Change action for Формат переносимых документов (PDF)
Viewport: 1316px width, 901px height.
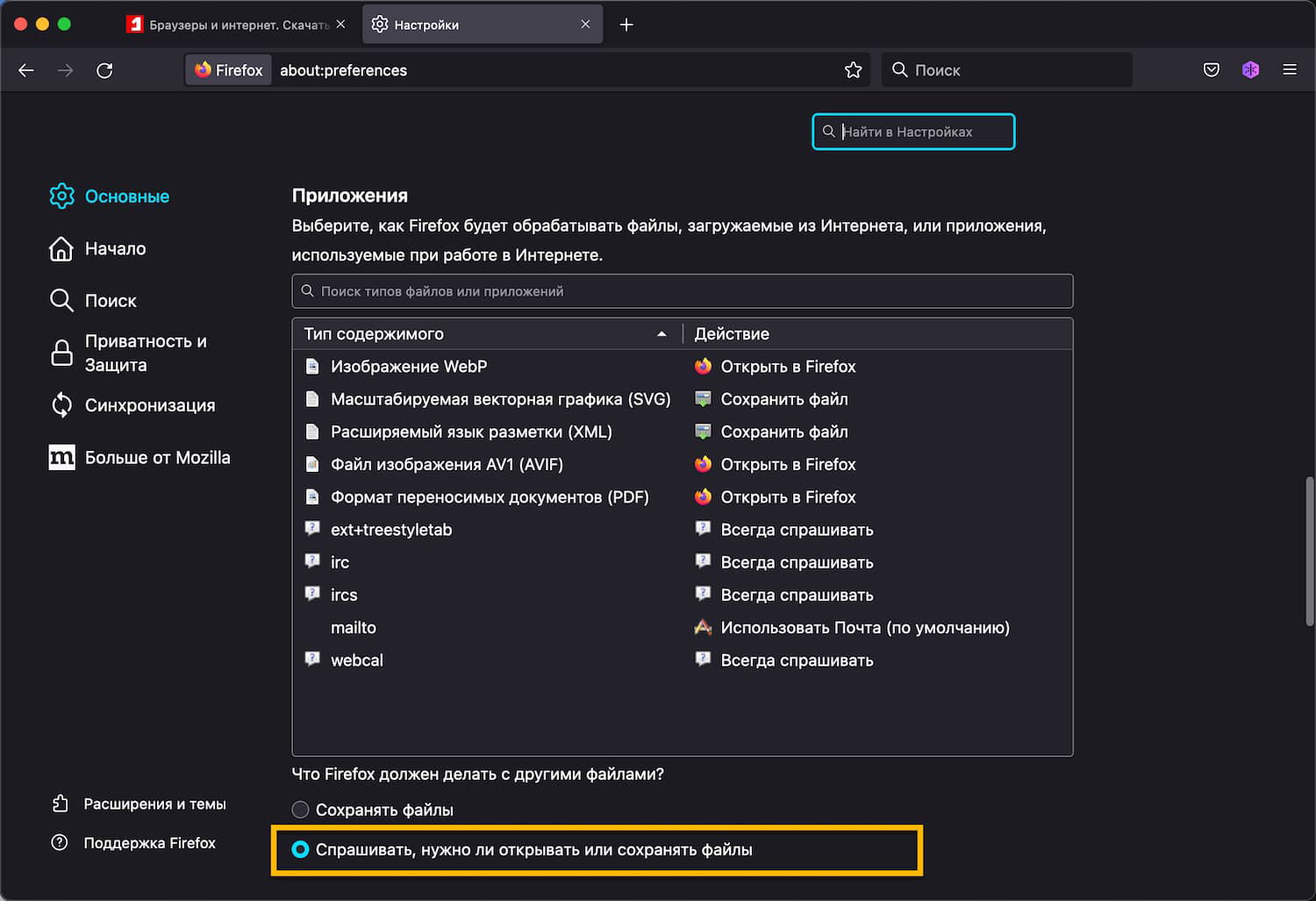pos(788,497)
